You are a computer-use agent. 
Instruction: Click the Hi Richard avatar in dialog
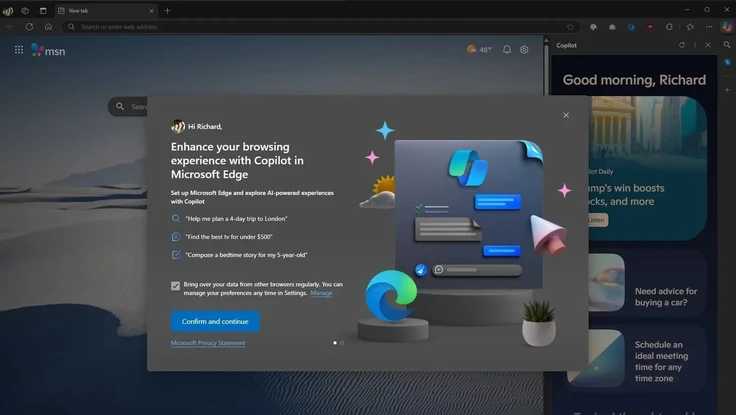(x=178, y=126)
